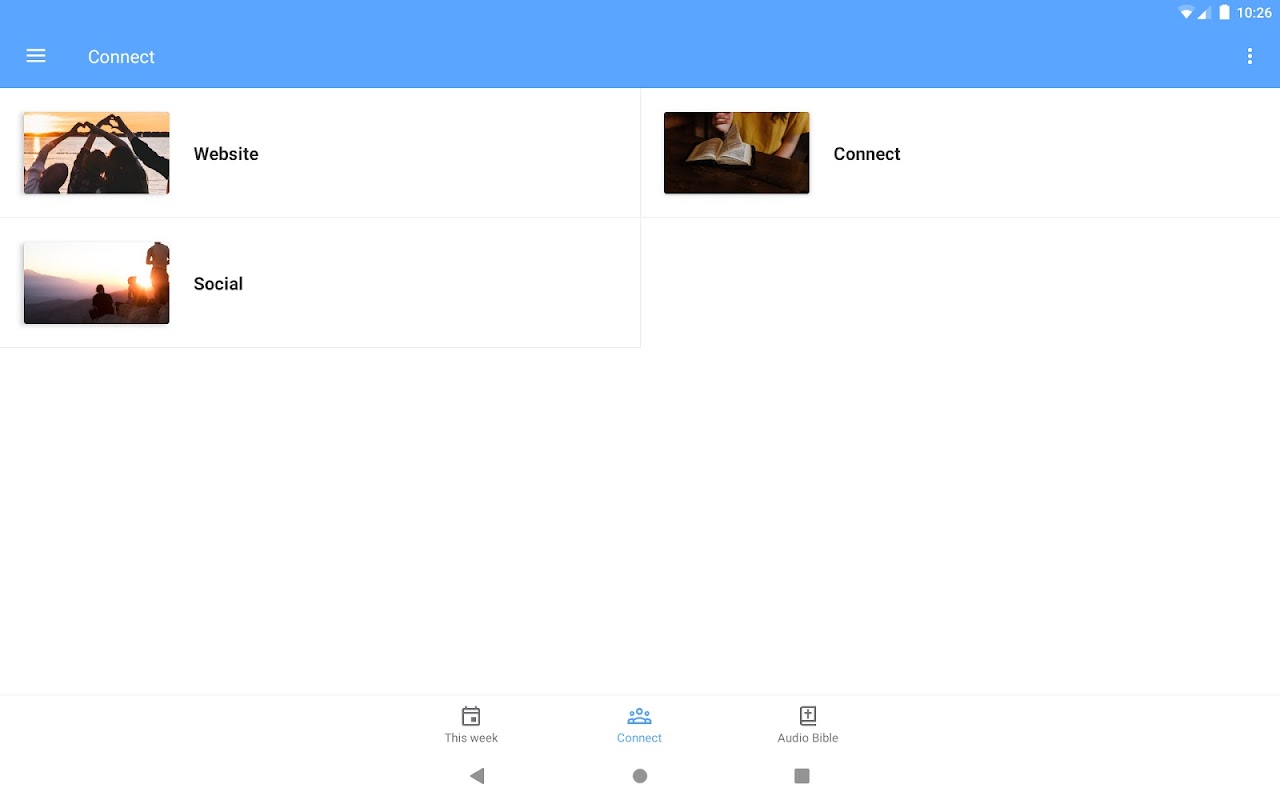Open the Website list item
This screenshot has width=1280, height=800.
[x=320, y=153]
